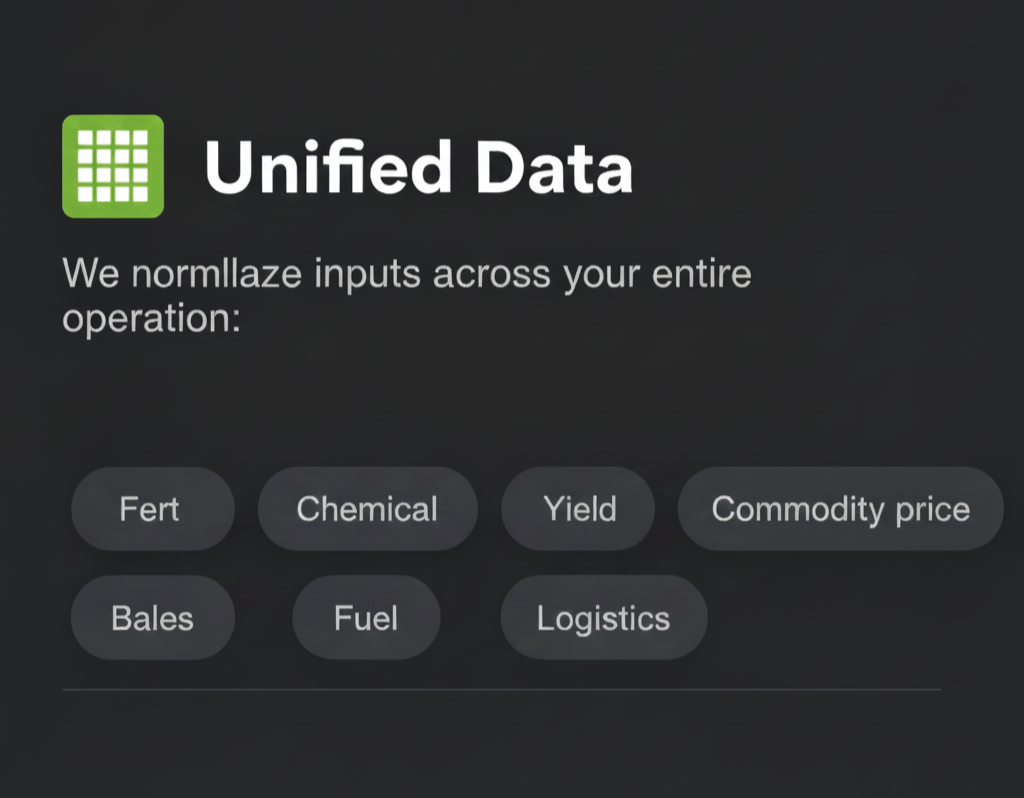
Task: Toggle the Fert input filter
Action: (153, 509)
